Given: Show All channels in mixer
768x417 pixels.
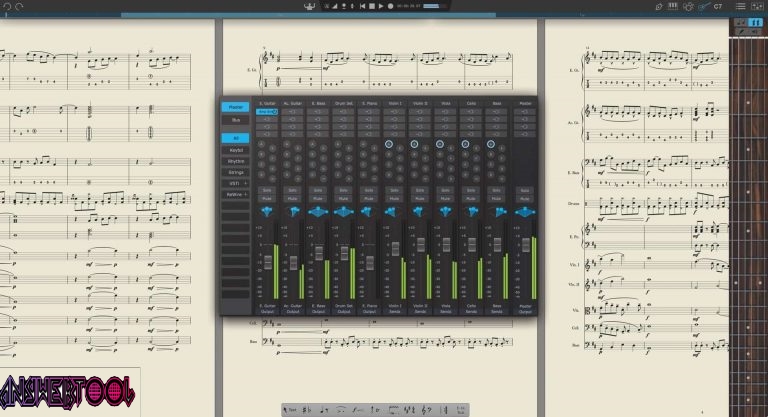Looking at the screenshot, I should point(236,138).
